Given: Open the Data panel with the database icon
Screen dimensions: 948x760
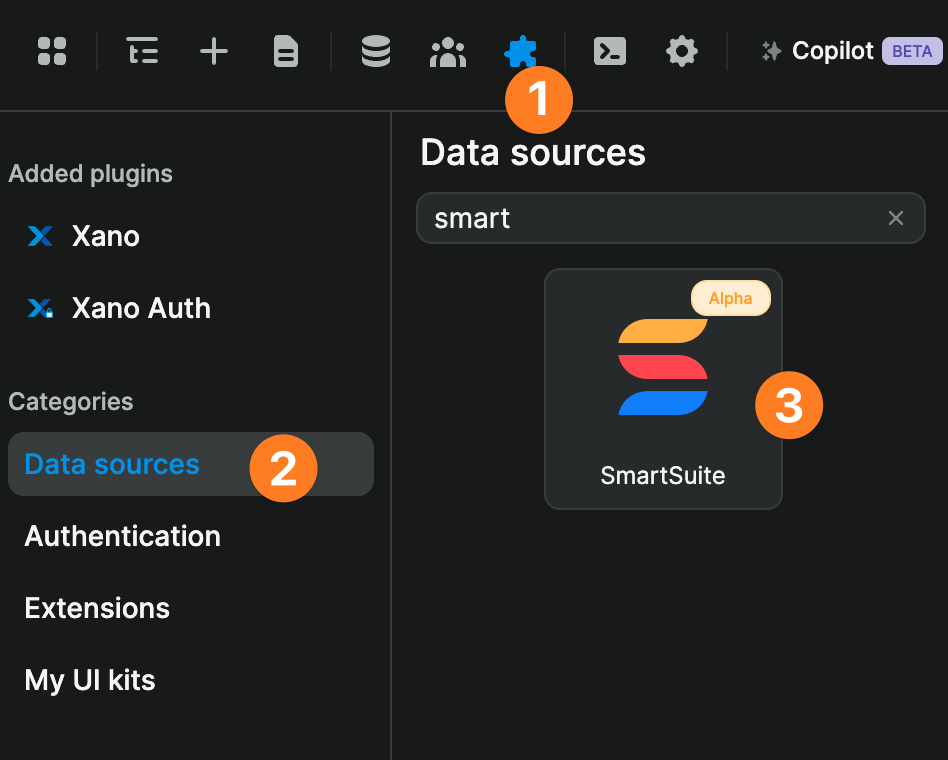Looking at the screenshot, I should [x=376, y=51].
